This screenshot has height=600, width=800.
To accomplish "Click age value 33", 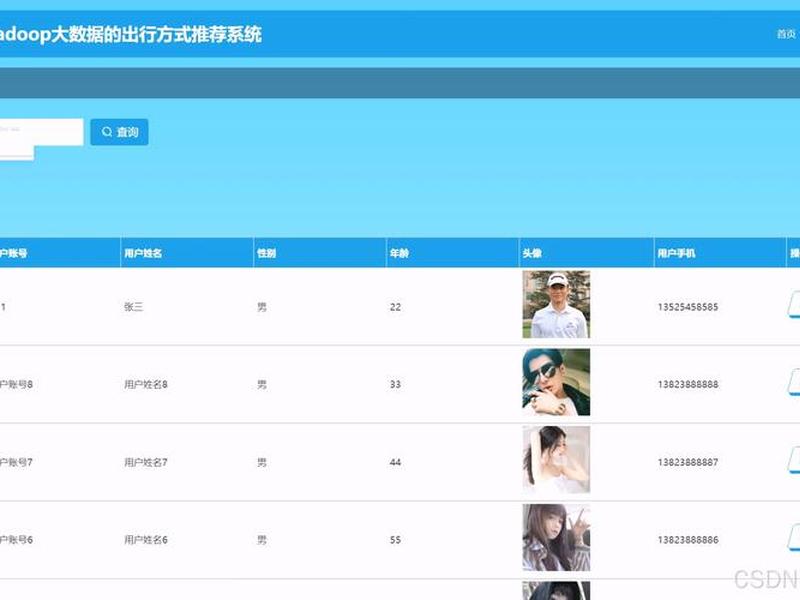I will [x=395, y=384].
